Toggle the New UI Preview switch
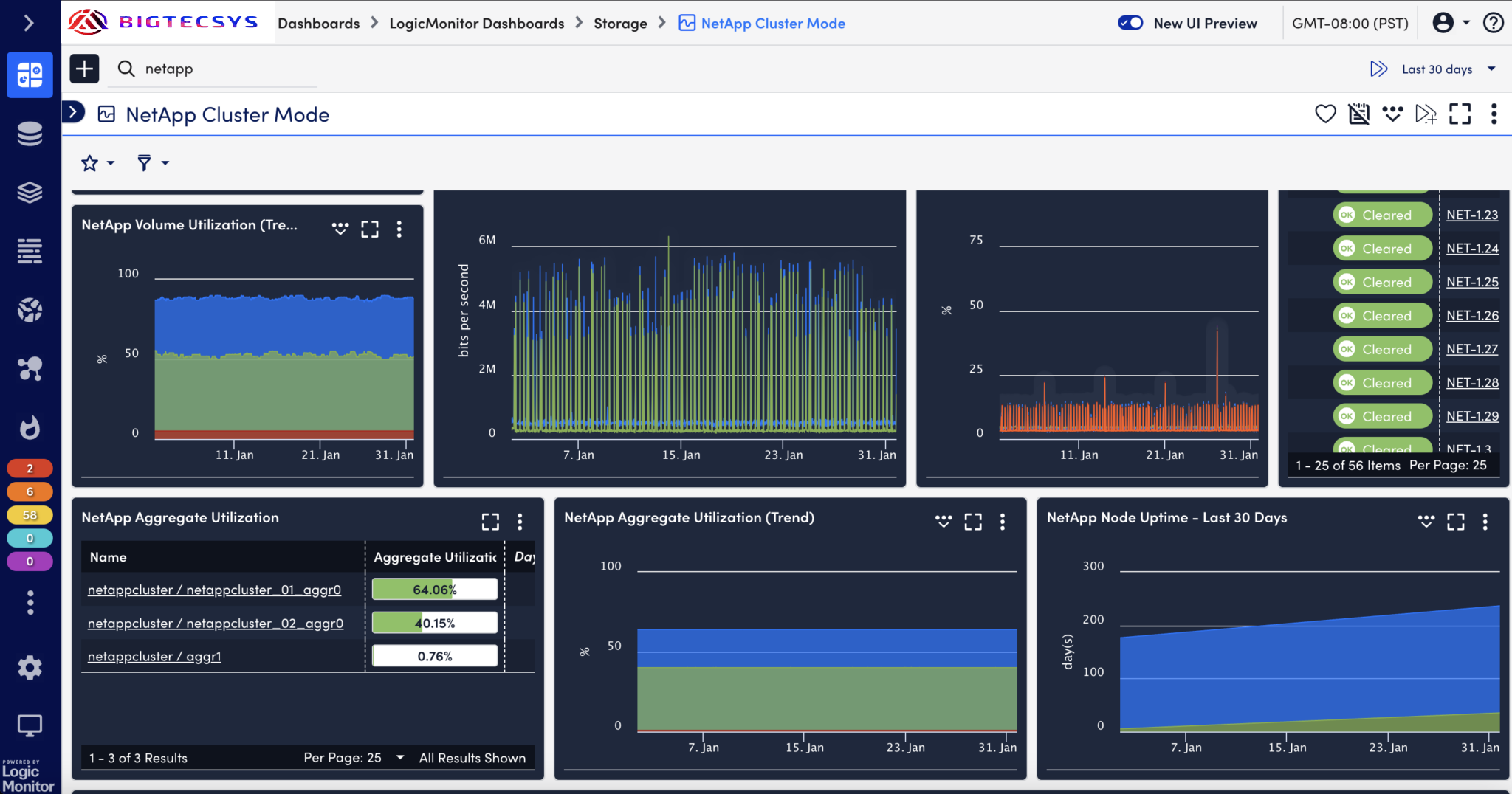 click(x=1130, y=23)
